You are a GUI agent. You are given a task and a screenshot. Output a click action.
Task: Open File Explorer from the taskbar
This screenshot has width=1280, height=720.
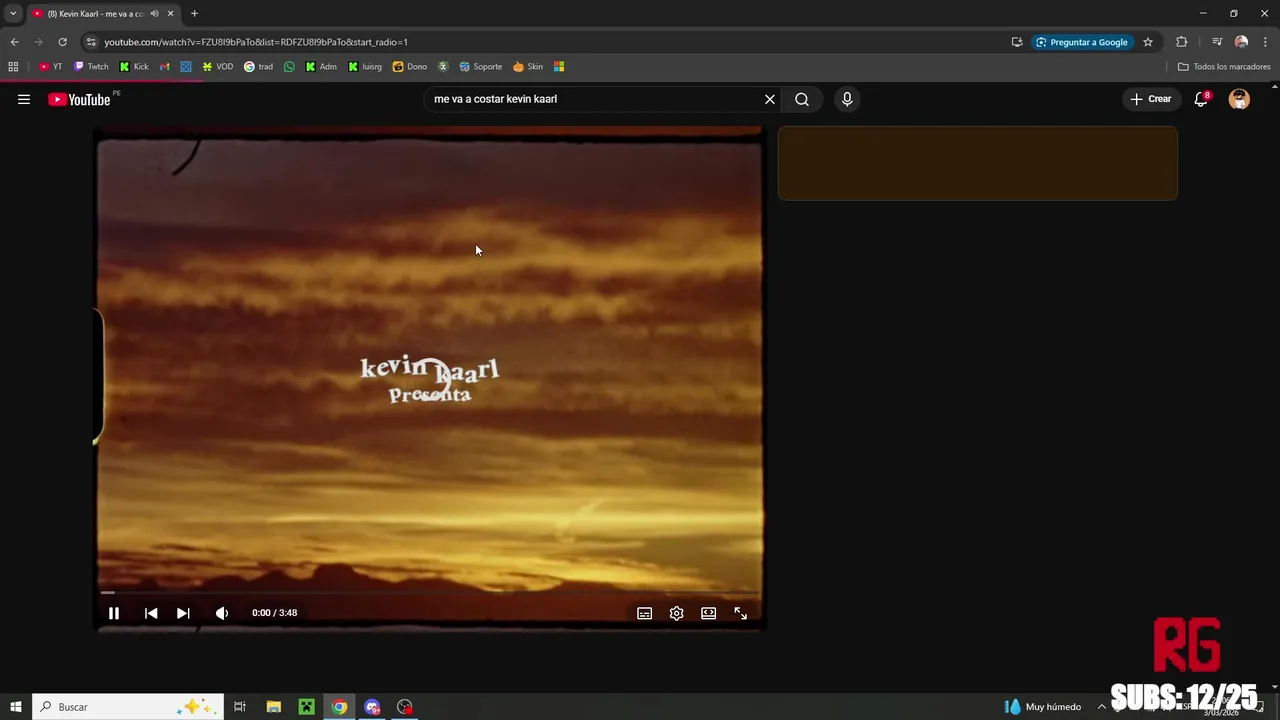click(x=273, y=707)
